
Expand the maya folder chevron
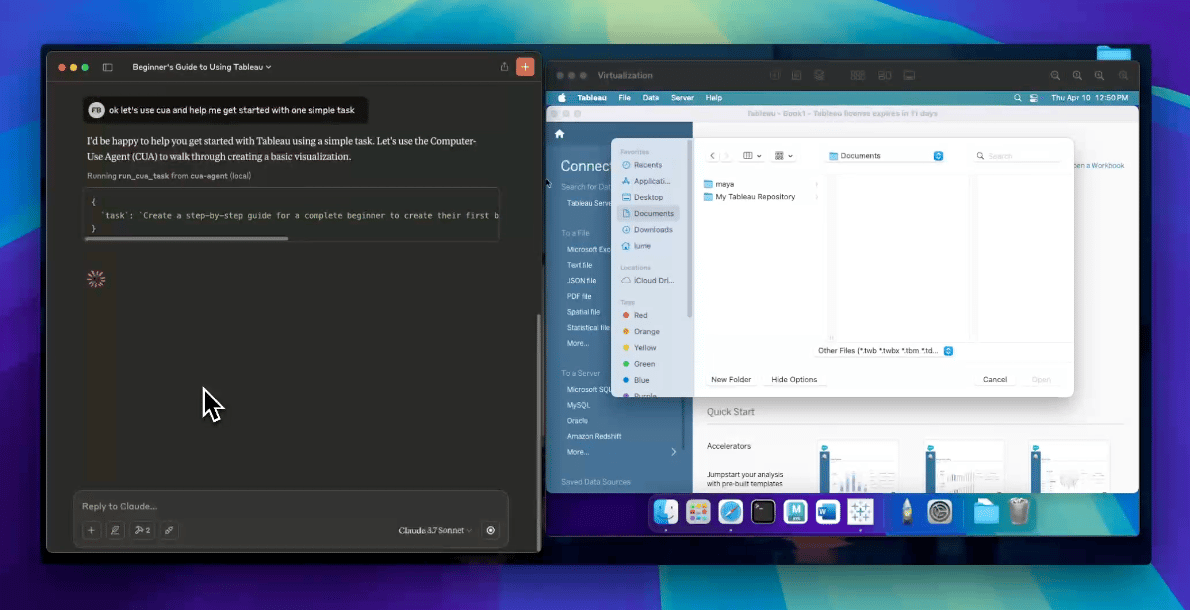(x=817, y=184)
